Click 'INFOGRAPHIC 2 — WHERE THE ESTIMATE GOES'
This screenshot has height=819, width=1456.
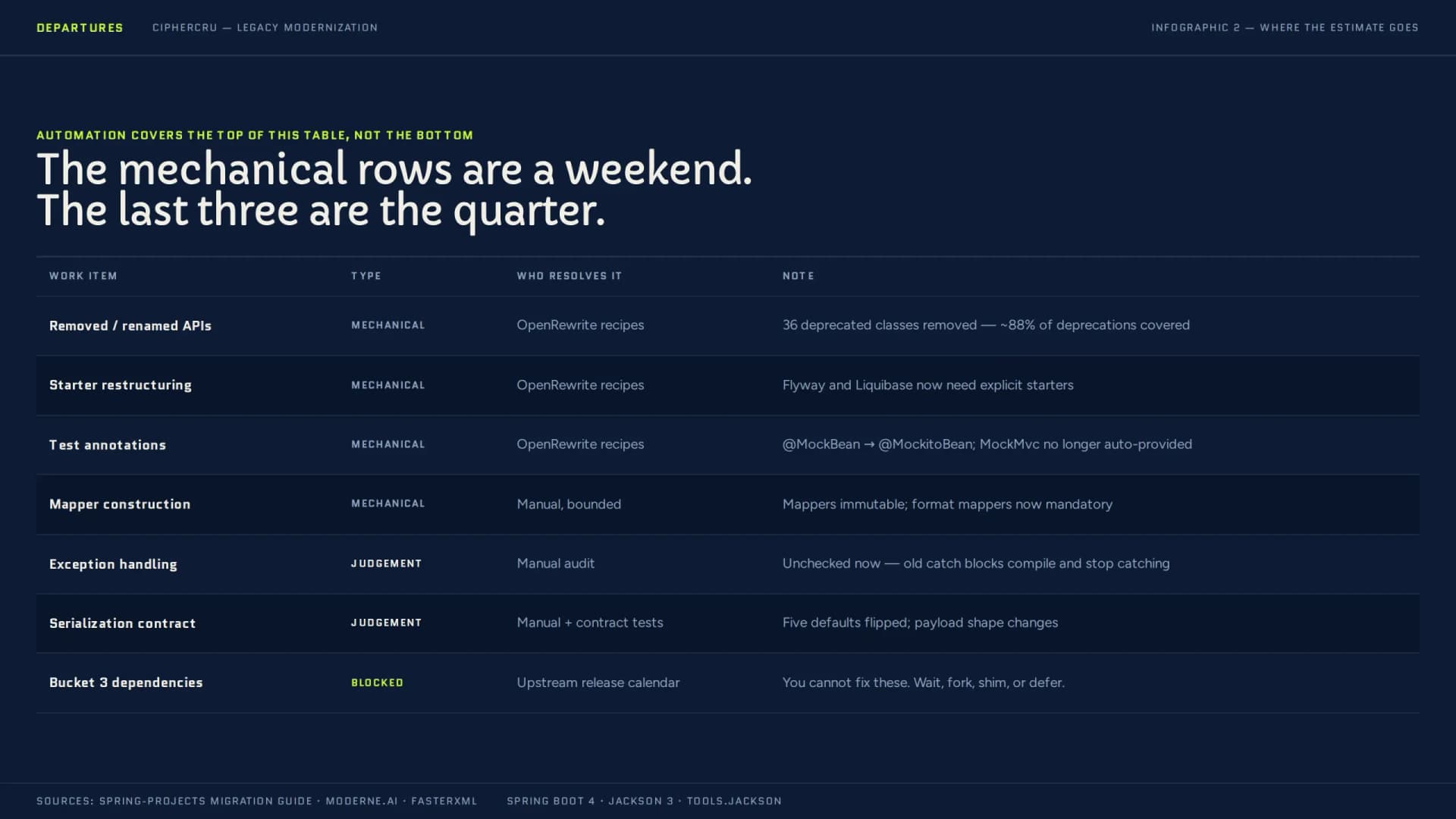pos(1285,28)
